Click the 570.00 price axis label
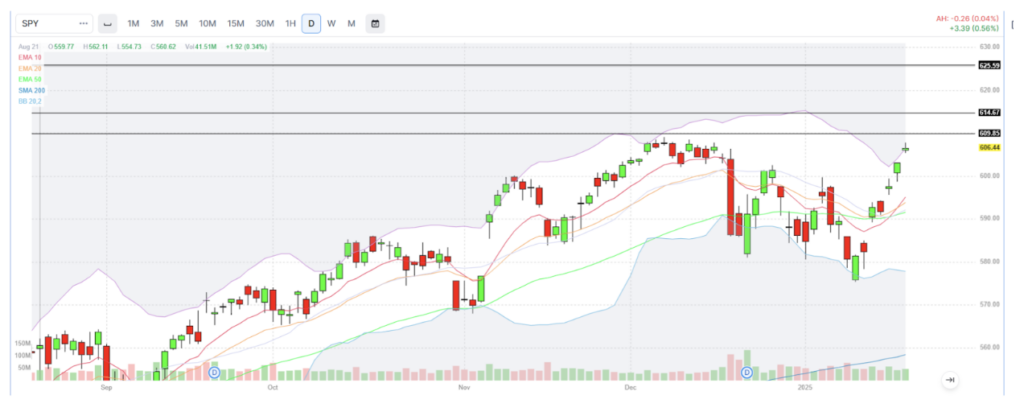The height and width of the screenshot is (408, 1024). pos(990,304)
